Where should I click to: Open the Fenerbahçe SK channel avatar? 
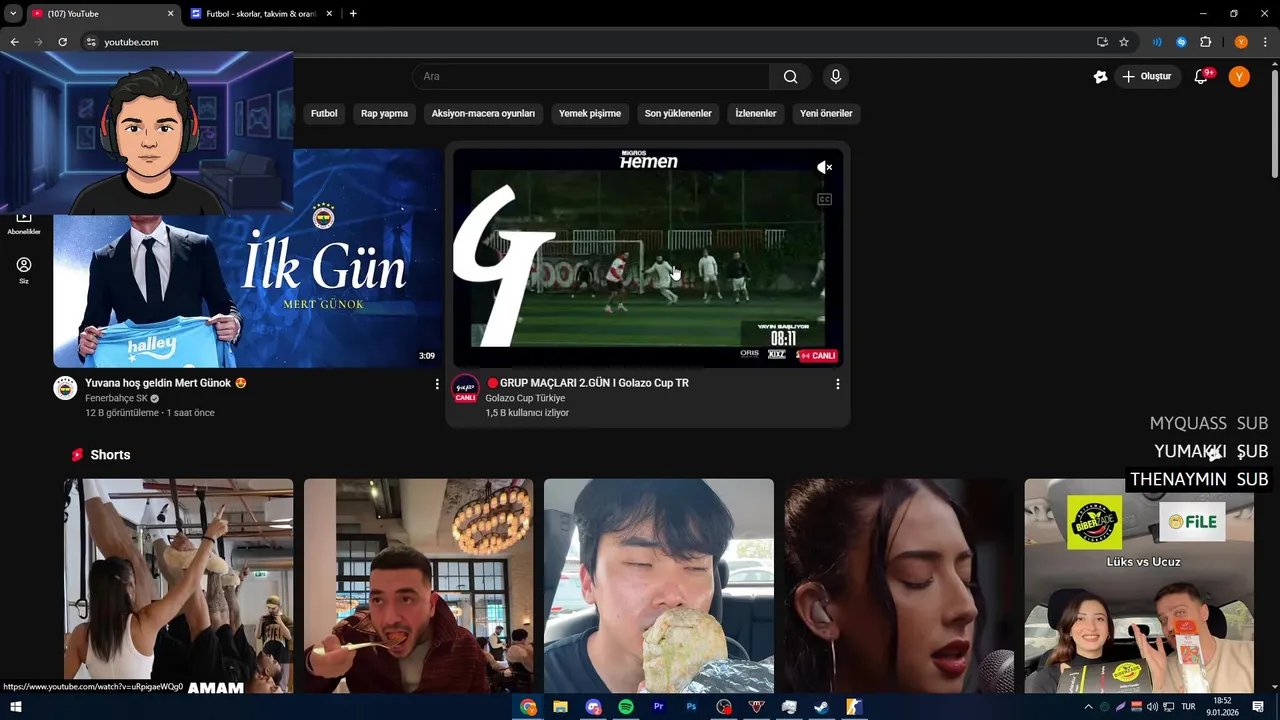coord(65,389)
